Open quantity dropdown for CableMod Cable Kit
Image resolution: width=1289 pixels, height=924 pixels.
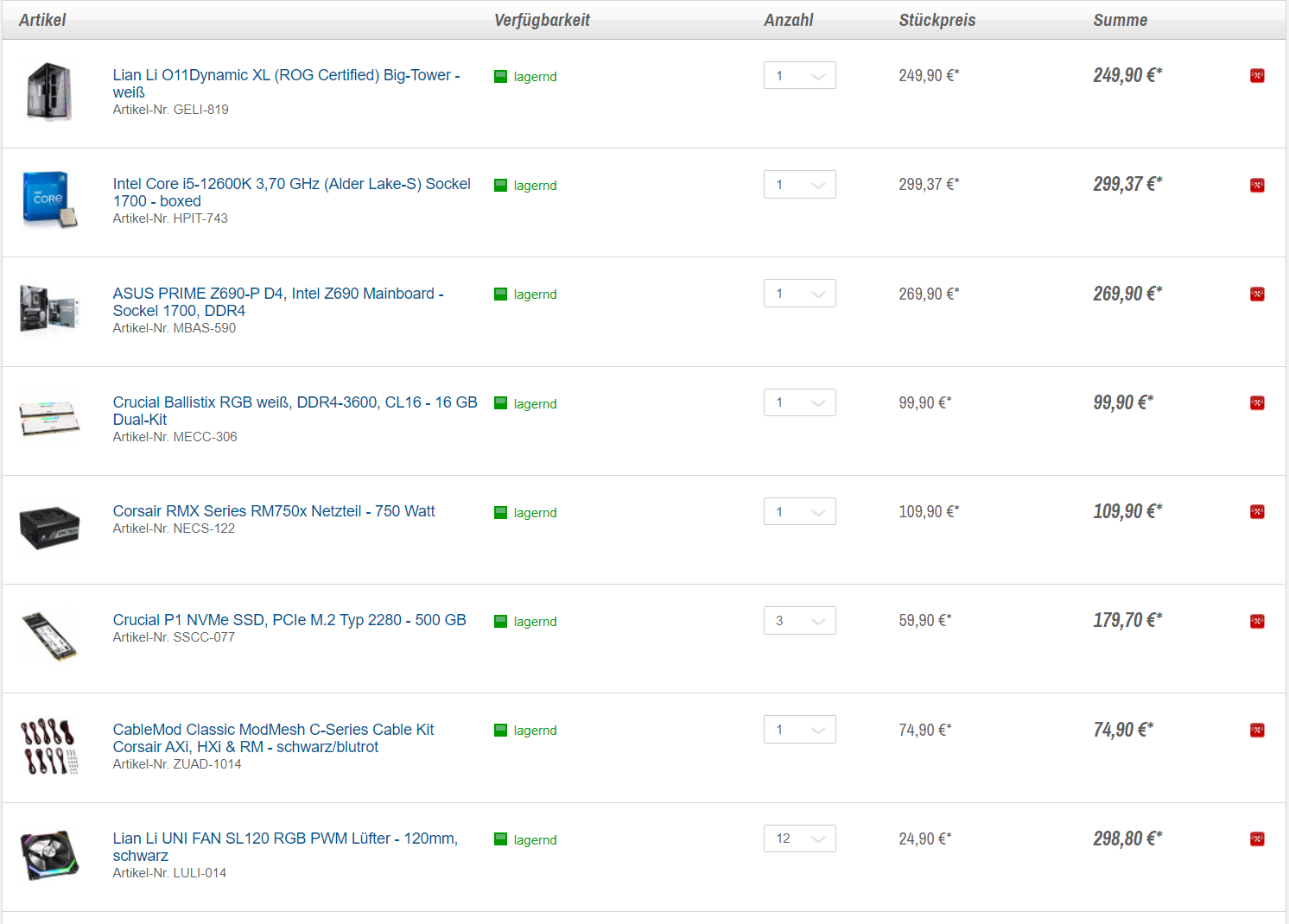(800, 730)
